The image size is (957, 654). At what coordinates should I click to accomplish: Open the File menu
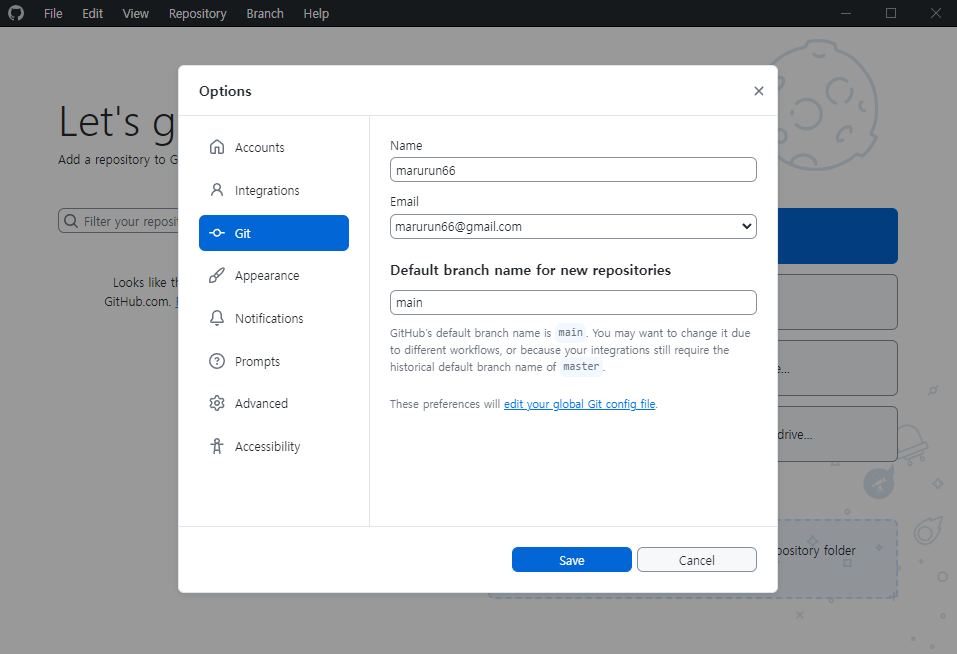click(x=53, y=13)
